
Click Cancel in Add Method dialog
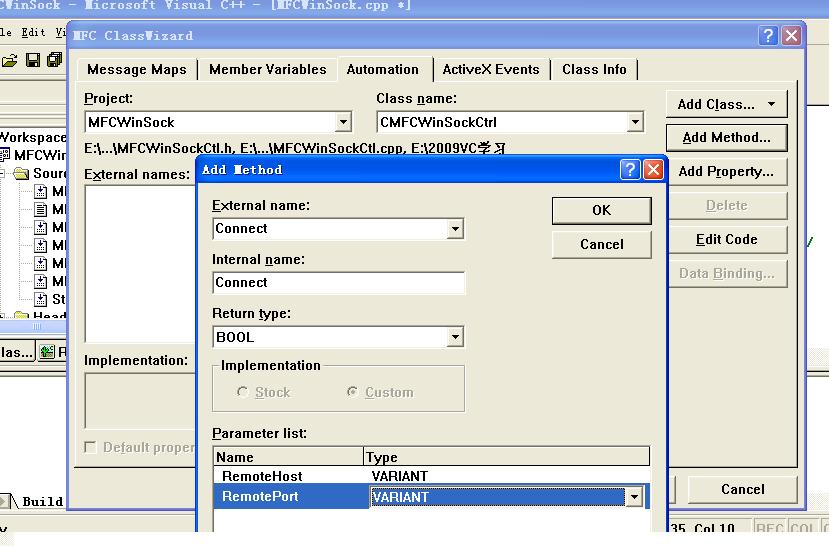tap(602, 244)
